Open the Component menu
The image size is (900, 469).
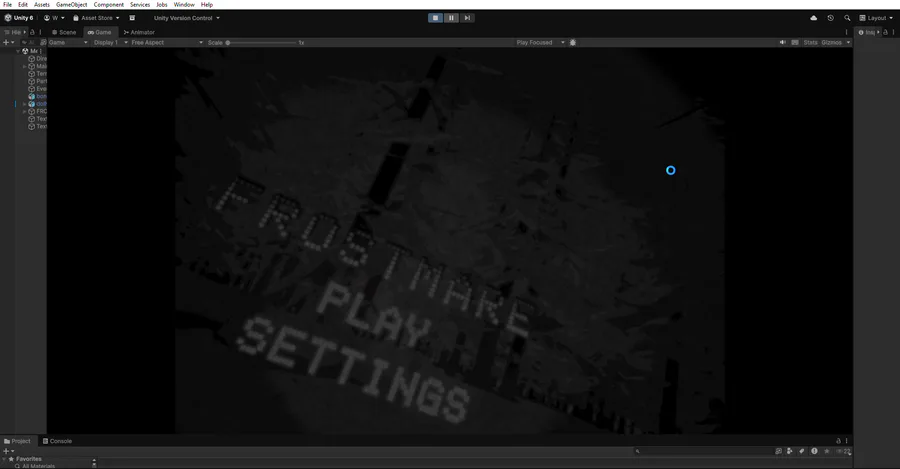tap(108, 5)
